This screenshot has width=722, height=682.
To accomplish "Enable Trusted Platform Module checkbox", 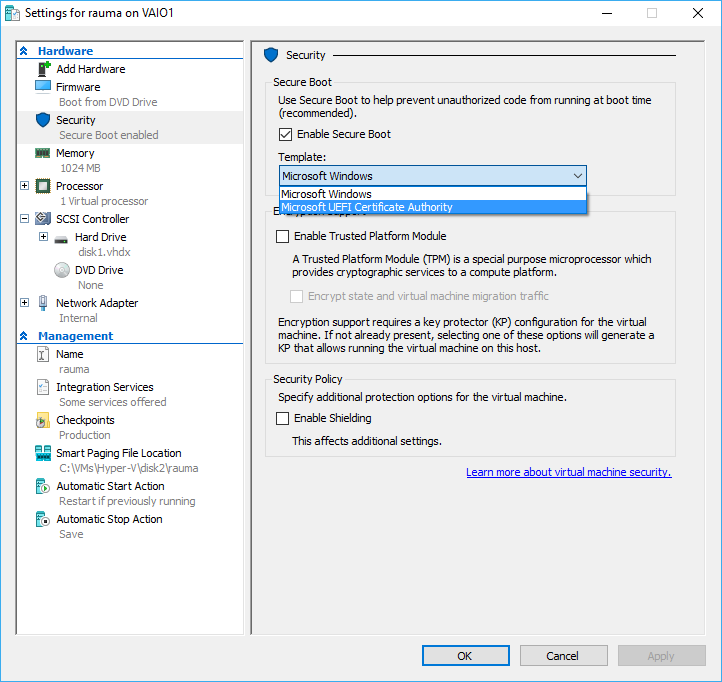I will tap(283, 237).
